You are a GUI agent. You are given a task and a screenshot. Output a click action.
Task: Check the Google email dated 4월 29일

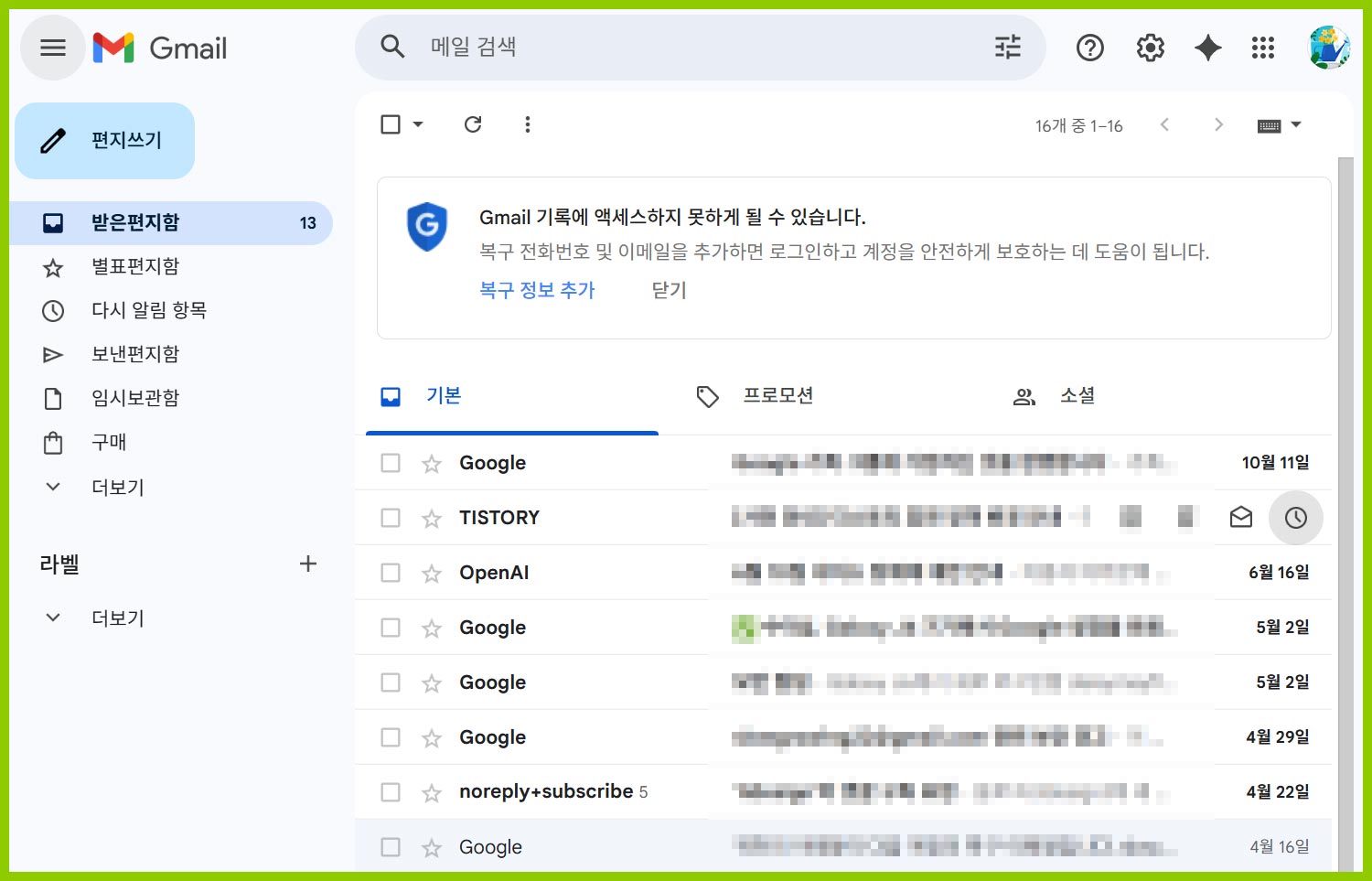click(391, 737)
